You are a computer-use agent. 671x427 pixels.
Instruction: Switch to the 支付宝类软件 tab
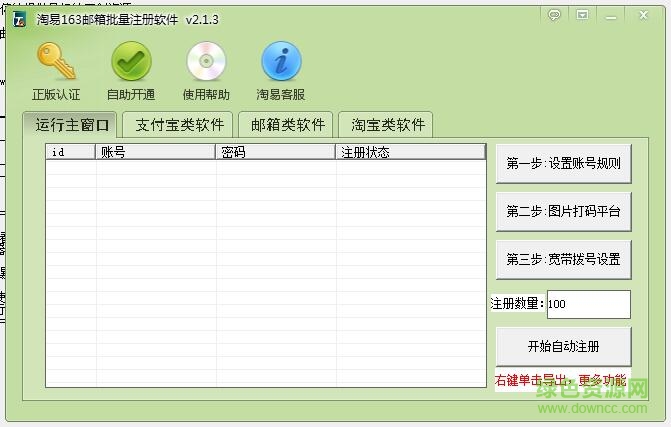[178, 125]
